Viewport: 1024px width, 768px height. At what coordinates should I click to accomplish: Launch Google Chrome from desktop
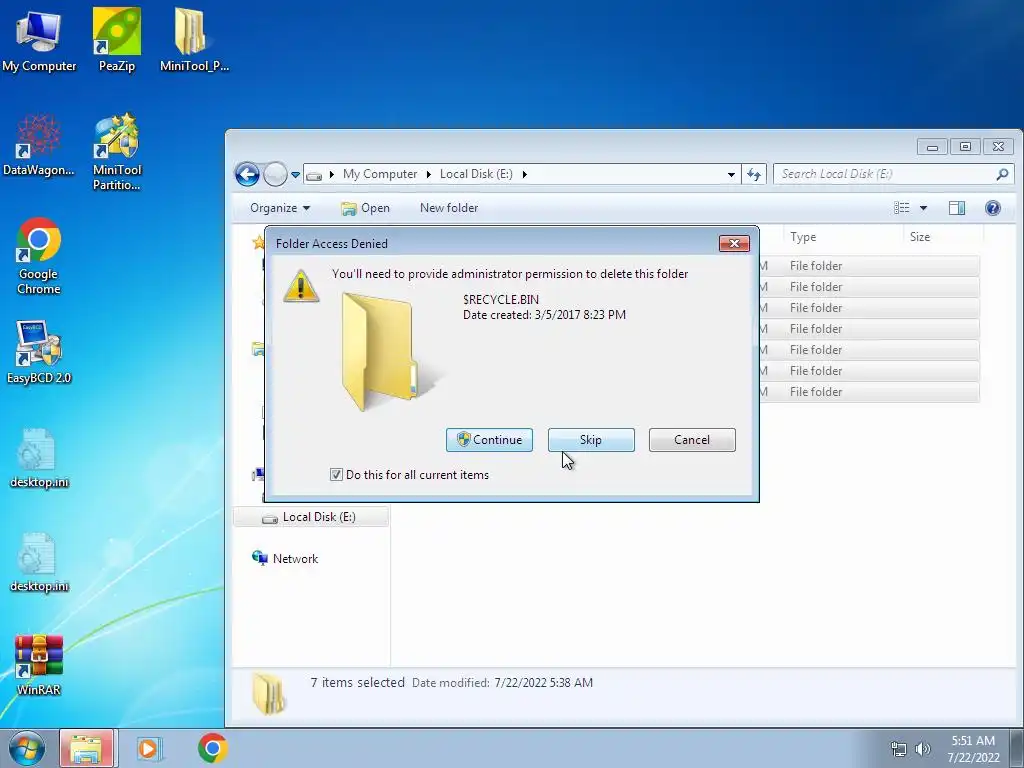[39, 256]
